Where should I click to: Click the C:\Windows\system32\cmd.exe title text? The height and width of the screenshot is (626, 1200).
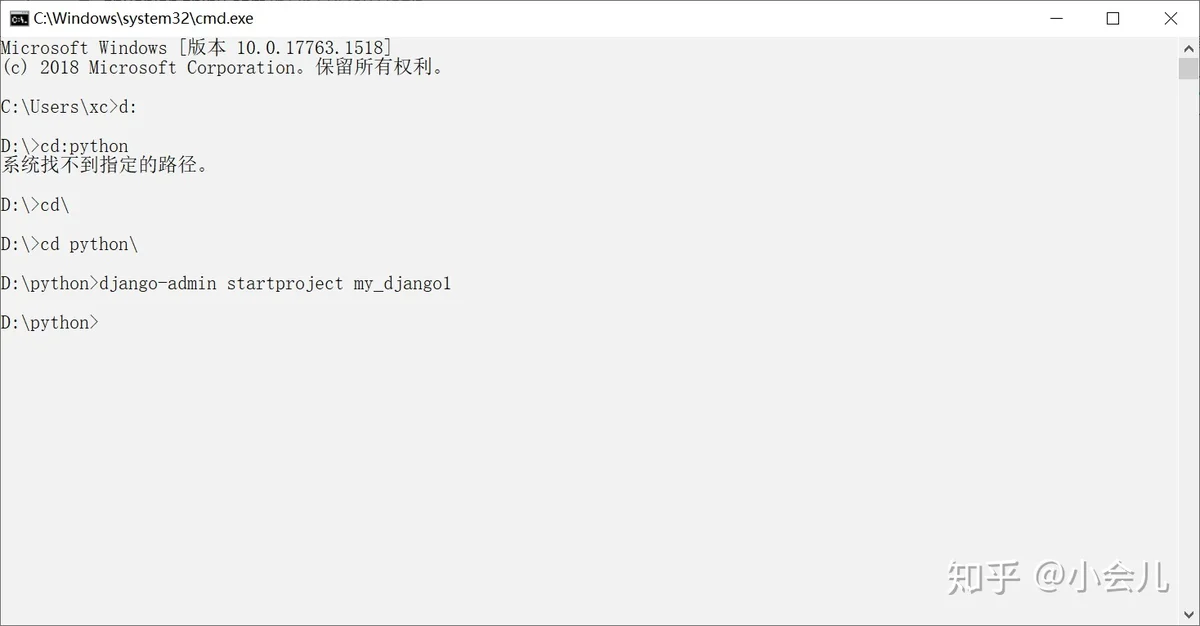pos(143,18)
